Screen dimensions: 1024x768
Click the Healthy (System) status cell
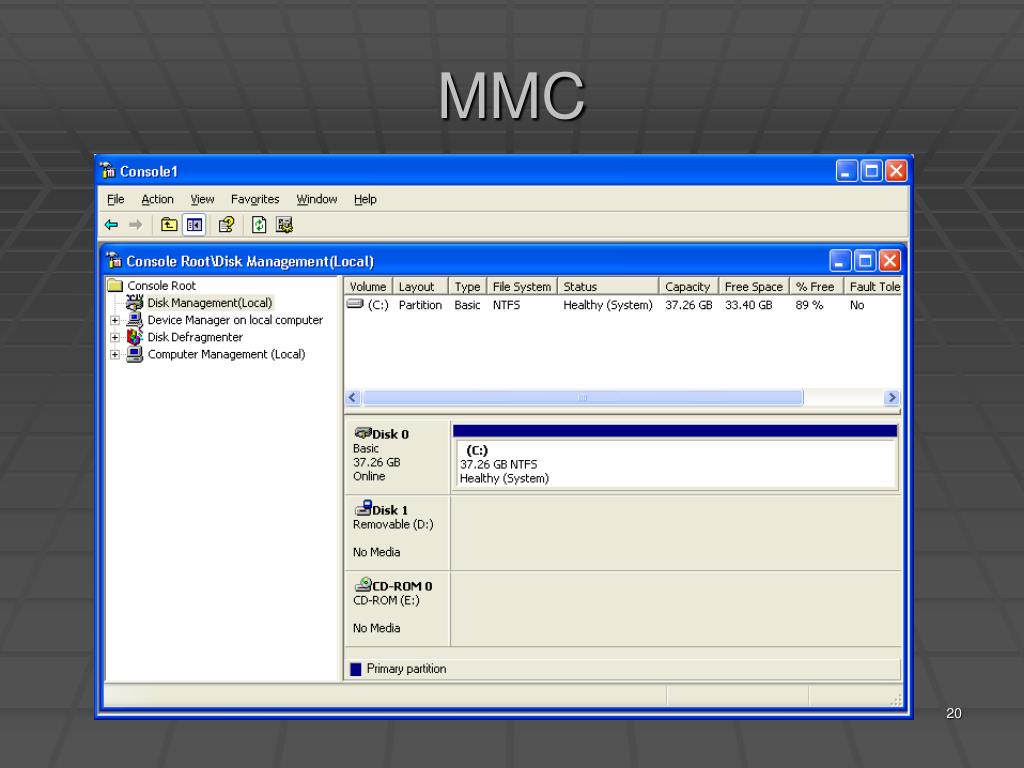point(608,305)
